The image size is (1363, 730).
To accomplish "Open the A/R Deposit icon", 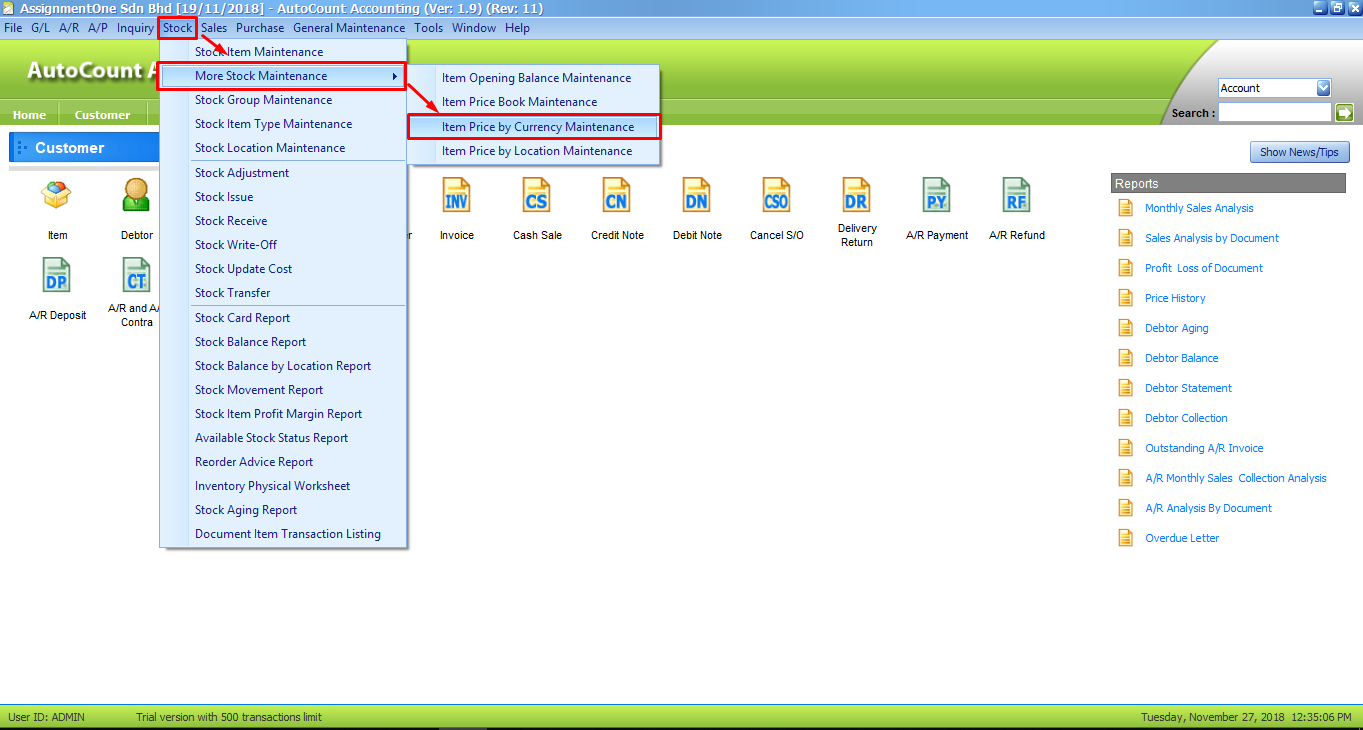I will point(57,275).
